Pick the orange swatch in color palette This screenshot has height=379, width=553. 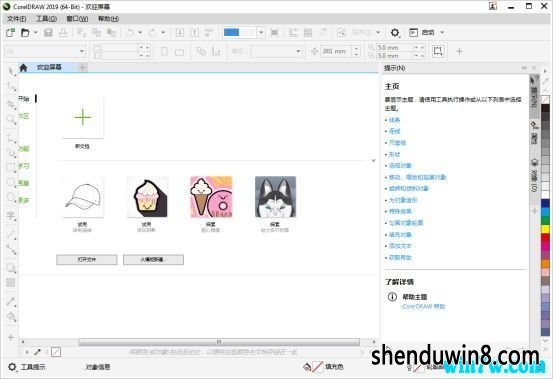pos(545,263)
